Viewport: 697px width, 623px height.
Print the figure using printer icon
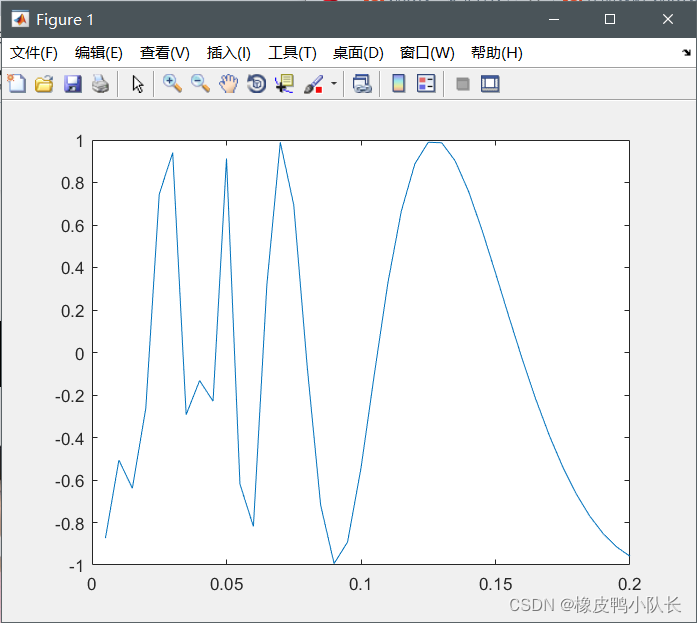pos(100,84)
